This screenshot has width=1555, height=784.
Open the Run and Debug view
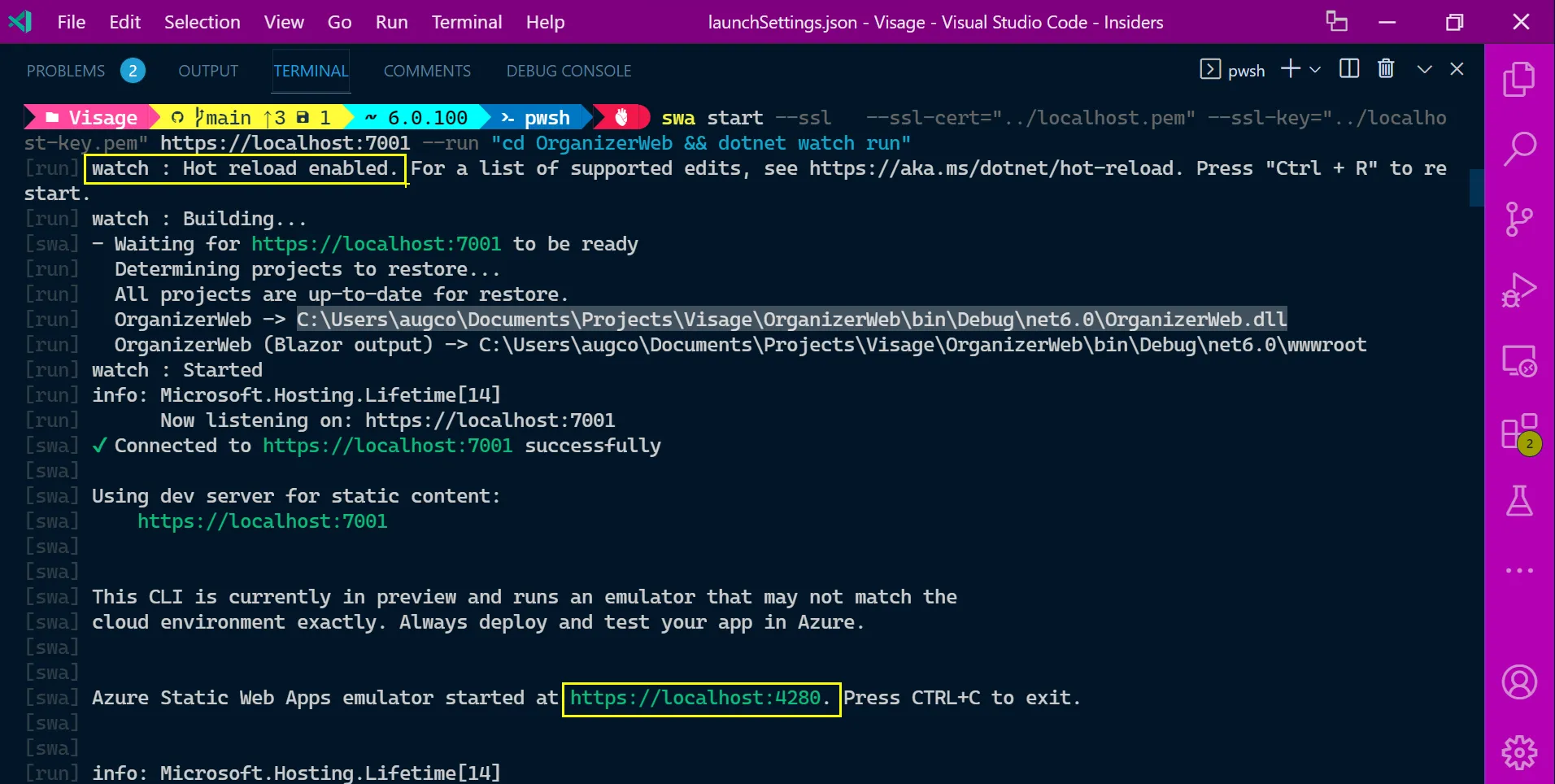tap(1518, 290)
